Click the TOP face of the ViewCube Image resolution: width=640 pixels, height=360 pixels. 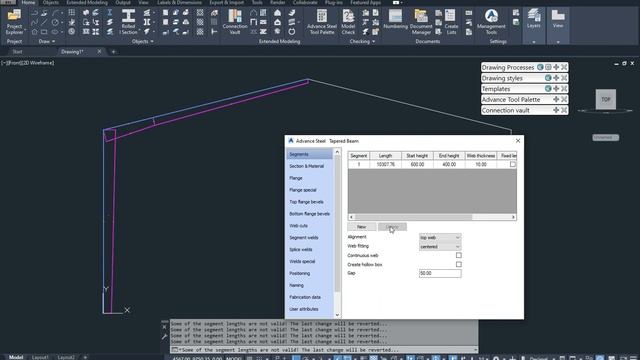(606, 99)
